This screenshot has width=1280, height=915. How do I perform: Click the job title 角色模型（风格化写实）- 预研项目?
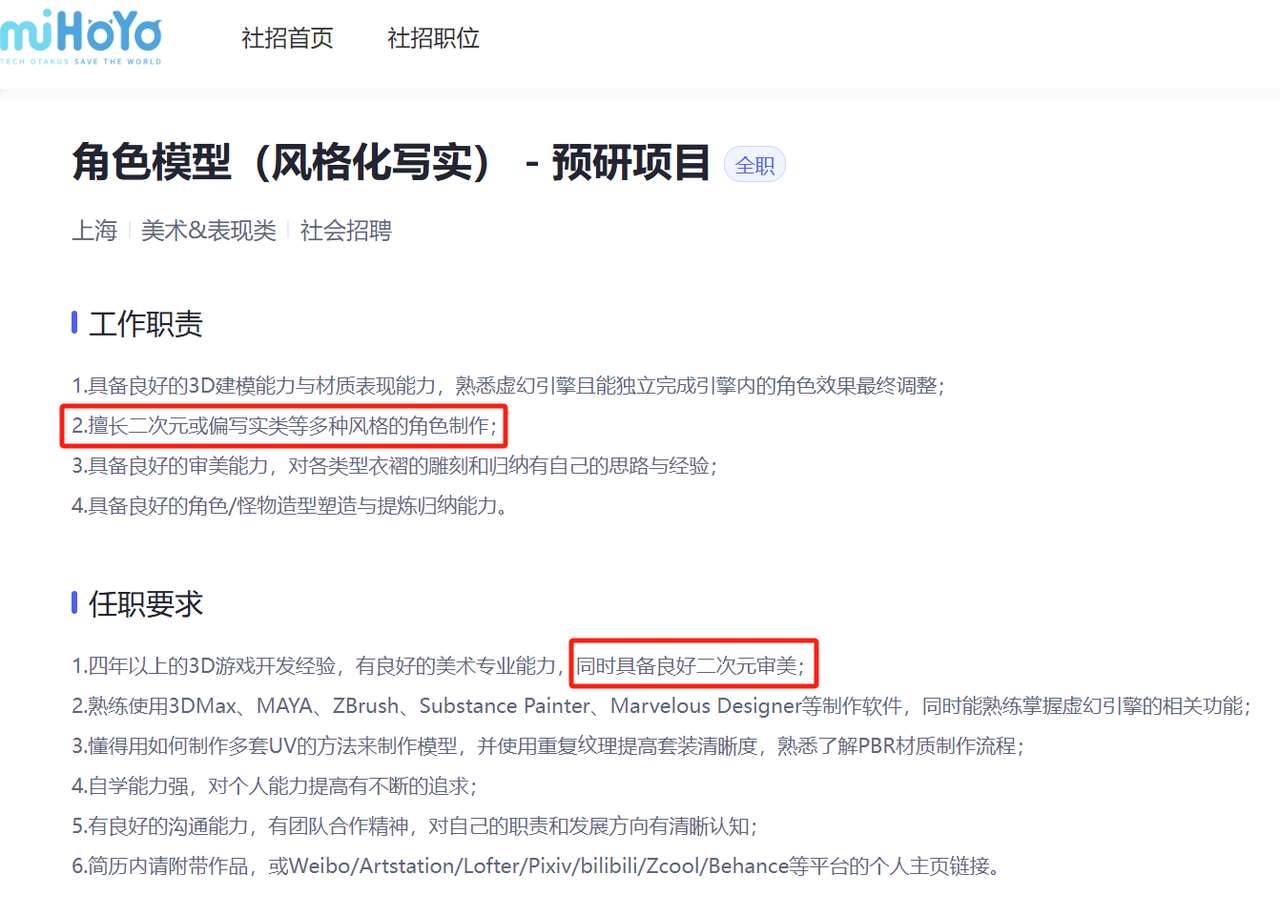(391, 163)
